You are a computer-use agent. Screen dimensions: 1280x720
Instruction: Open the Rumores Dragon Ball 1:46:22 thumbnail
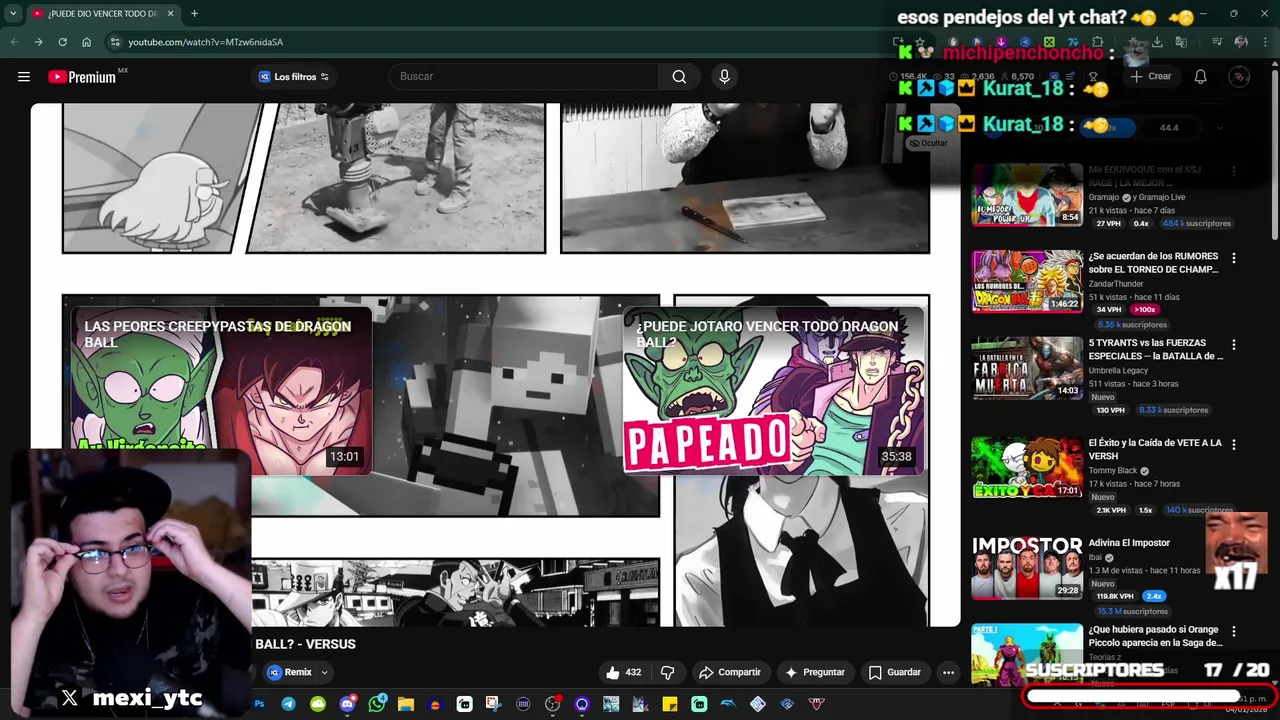click(1027, 281)
